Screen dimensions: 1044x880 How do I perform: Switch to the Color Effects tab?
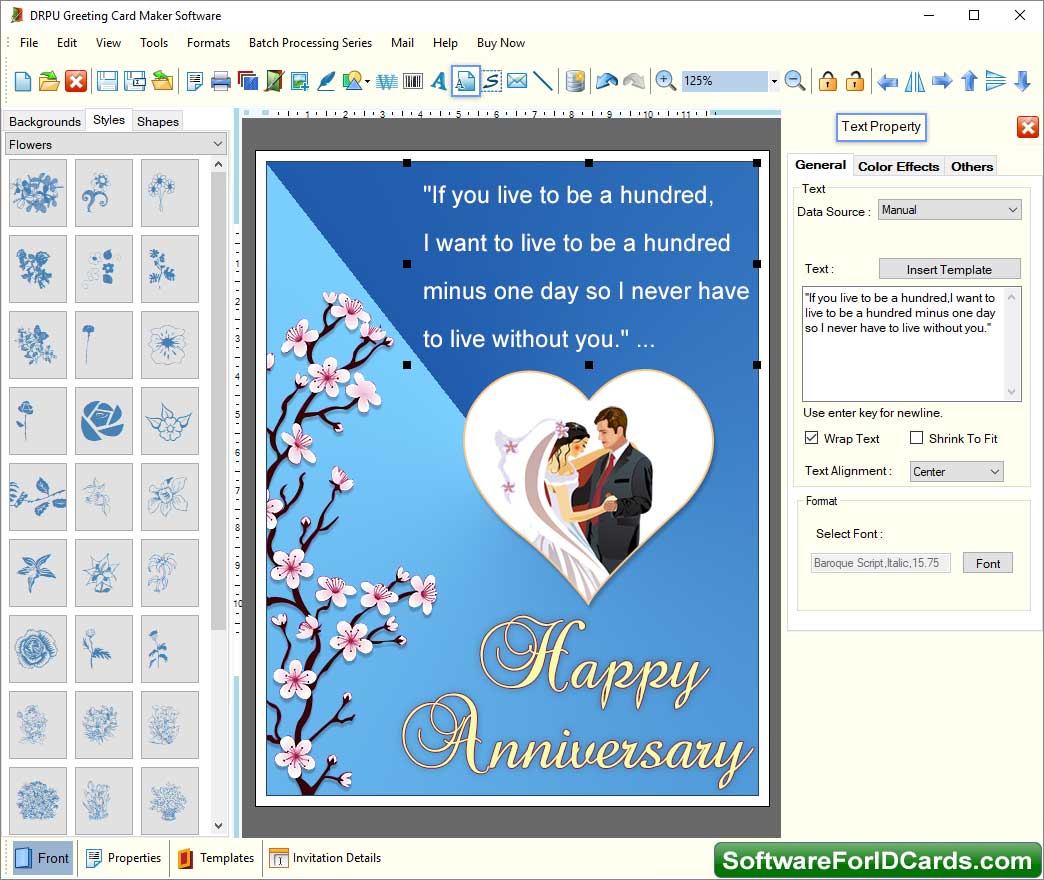[x=898, y=166]
